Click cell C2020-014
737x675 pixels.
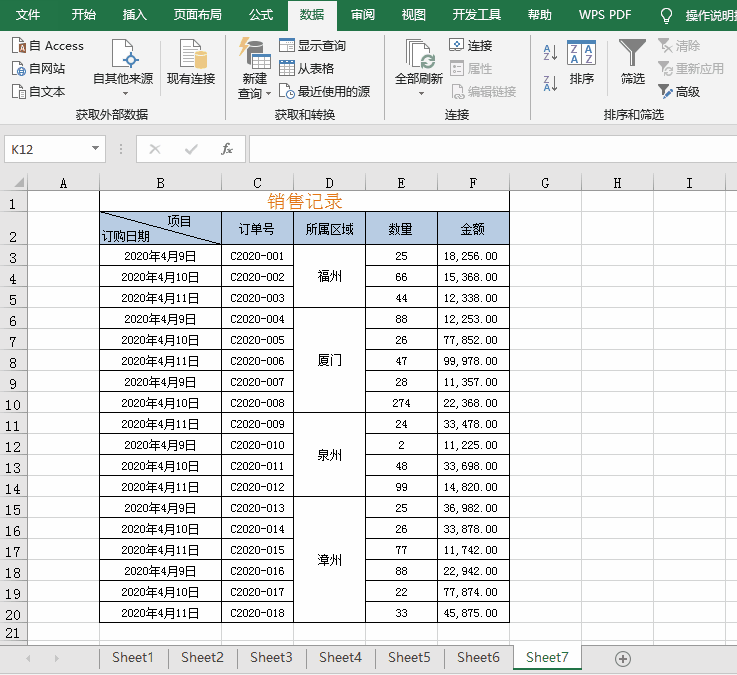click(257, 529)
